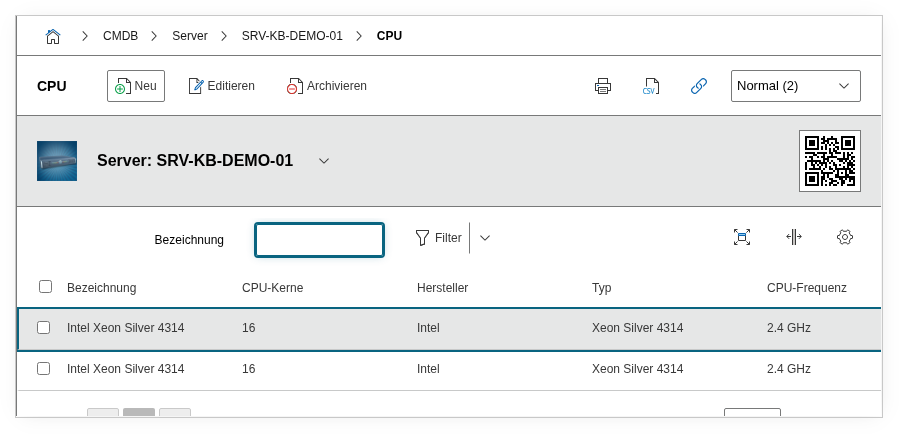The image size is (899, 434).
Task: Click the Neu button
Action: [x=136, y=86]
